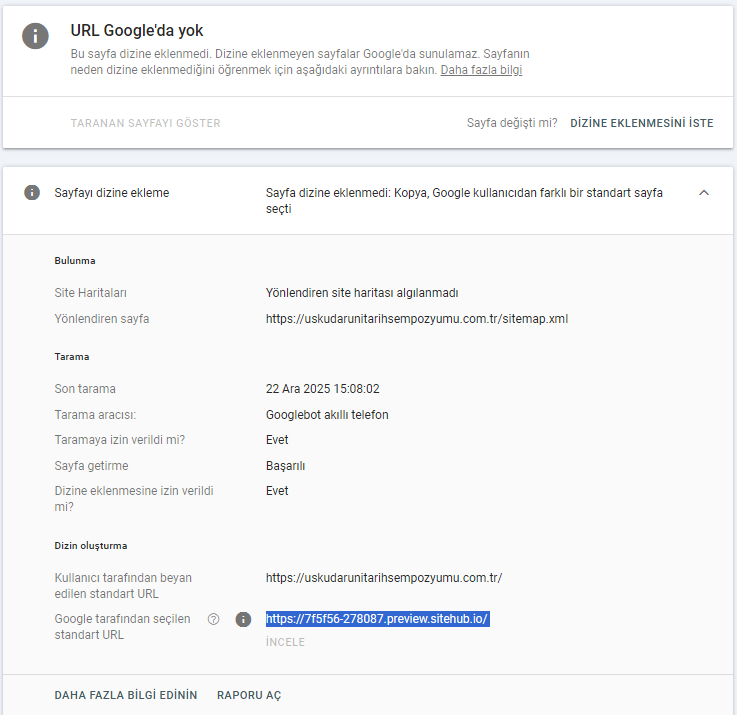Open the Daha fazla bilgi link
737x715 pixels.
[481, 70]
